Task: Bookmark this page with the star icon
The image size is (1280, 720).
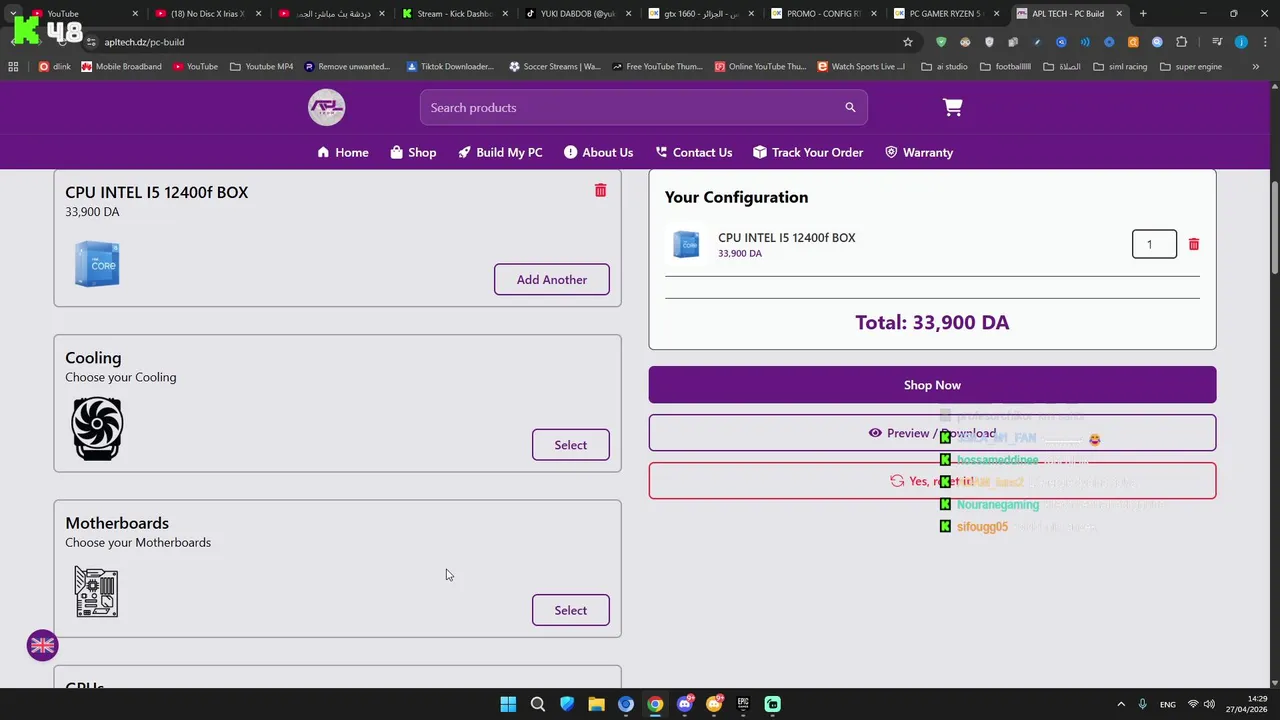Action: click(908, 42)
